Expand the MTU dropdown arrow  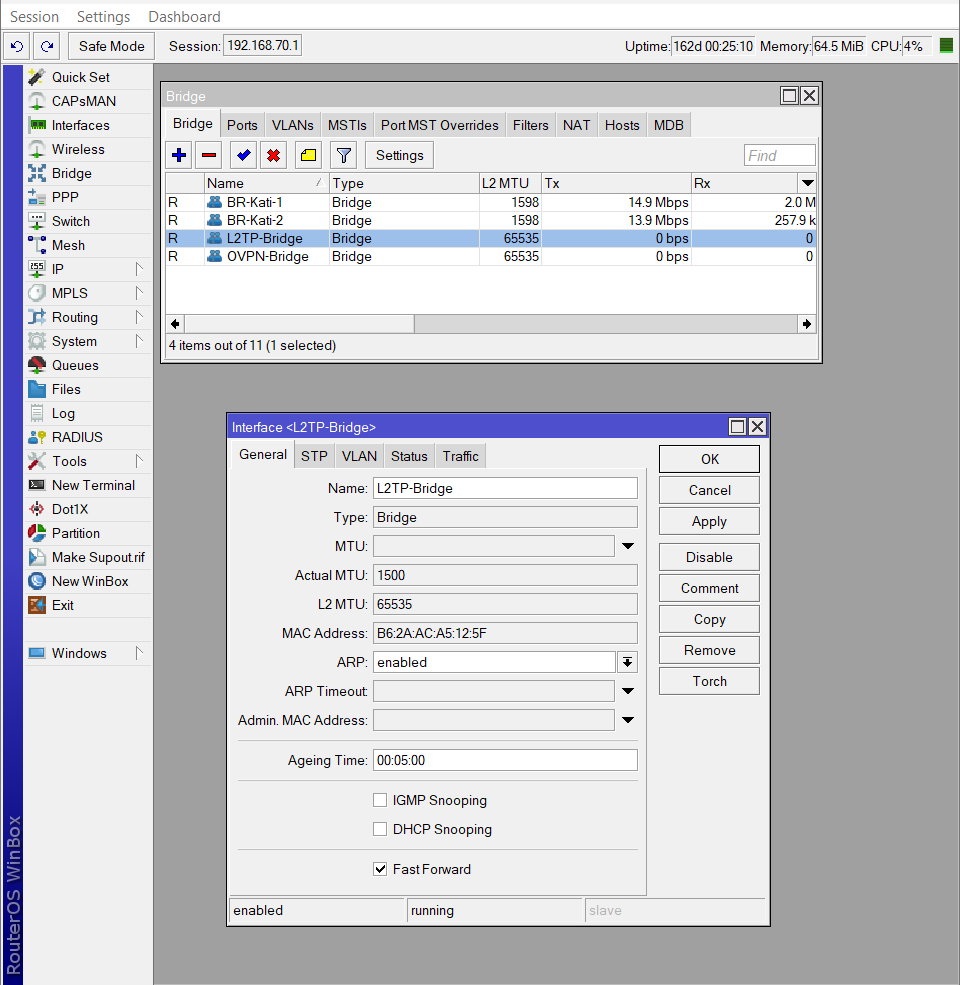point(628,545)
